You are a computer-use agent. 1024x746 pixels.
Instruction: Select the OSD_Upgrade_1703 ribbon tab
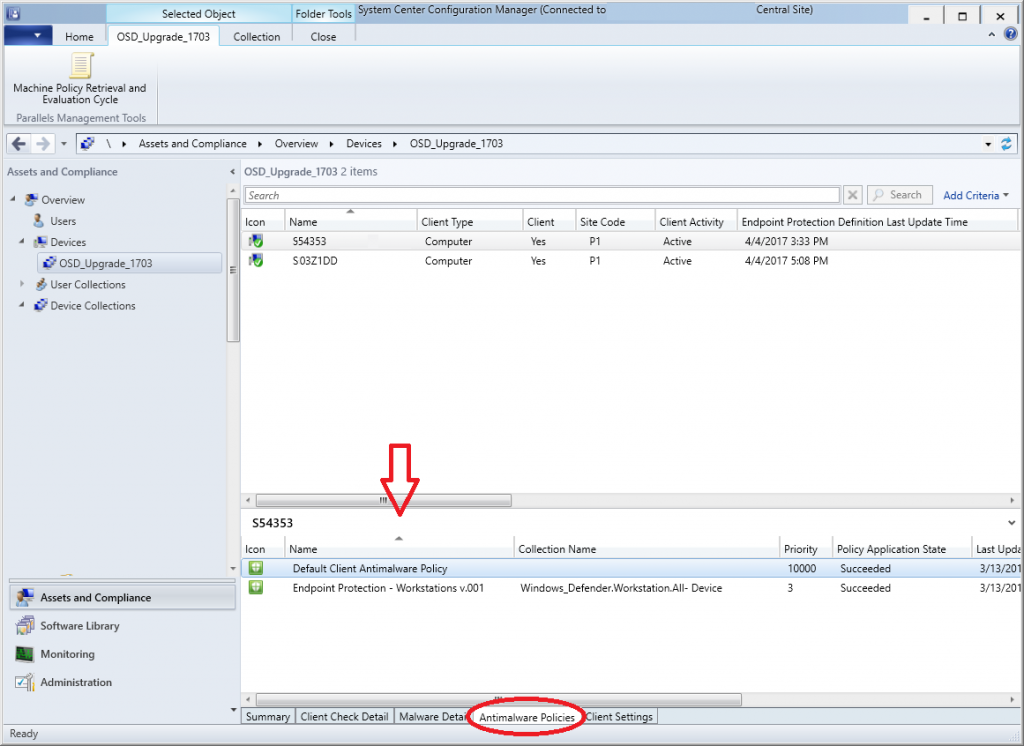163,37
